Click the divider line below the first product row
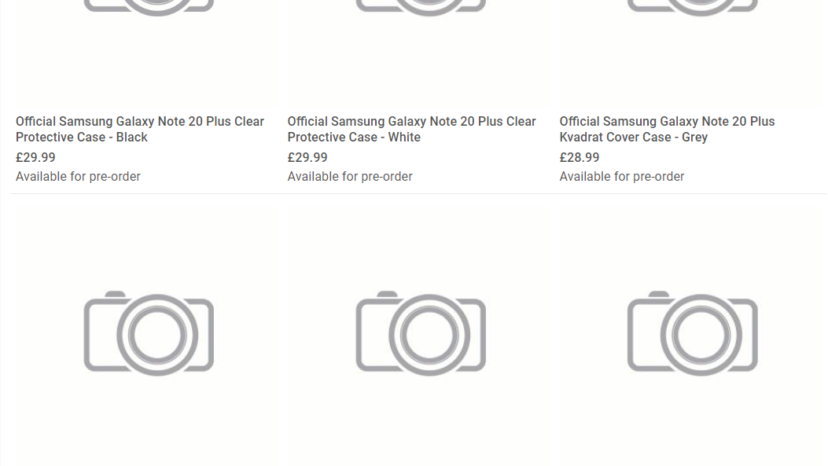This screenshot has width=828, height=466. [x=414, y=193]
